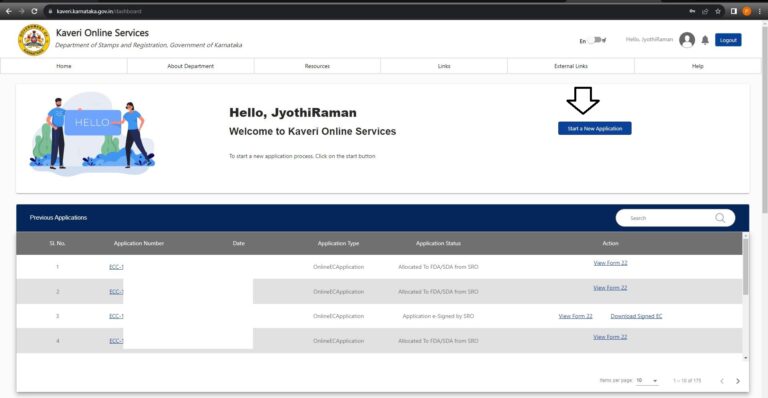Click the search magnifier icon
Viewport: 768px width, 398px height.
click(x=720, y=218)
